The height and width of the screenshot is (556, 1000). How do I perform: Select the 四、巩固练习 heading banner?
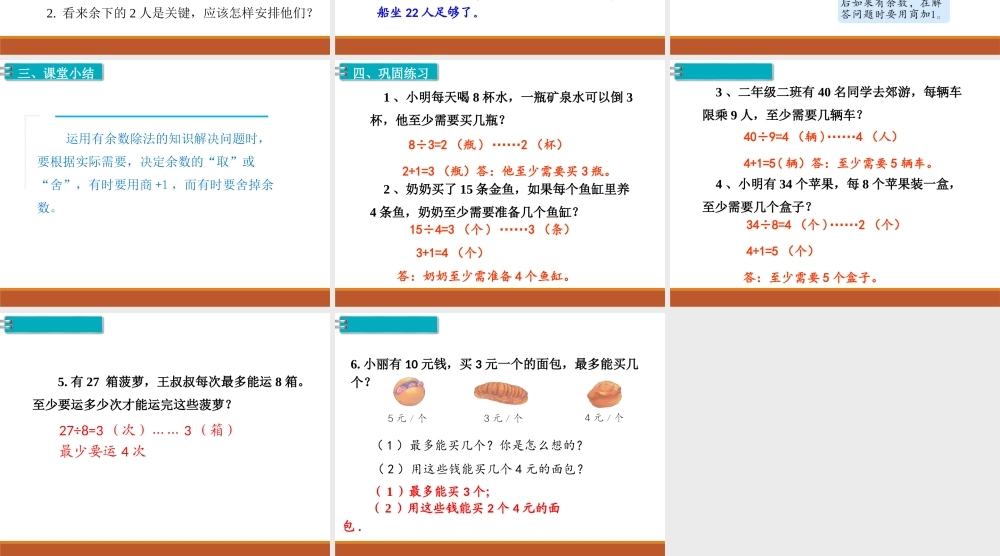point(392,73)
